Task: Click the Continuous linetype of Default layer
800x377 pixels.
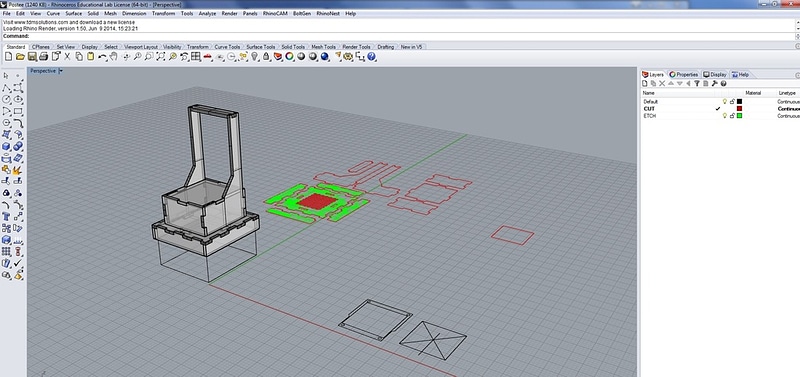Action: point(788,102)
